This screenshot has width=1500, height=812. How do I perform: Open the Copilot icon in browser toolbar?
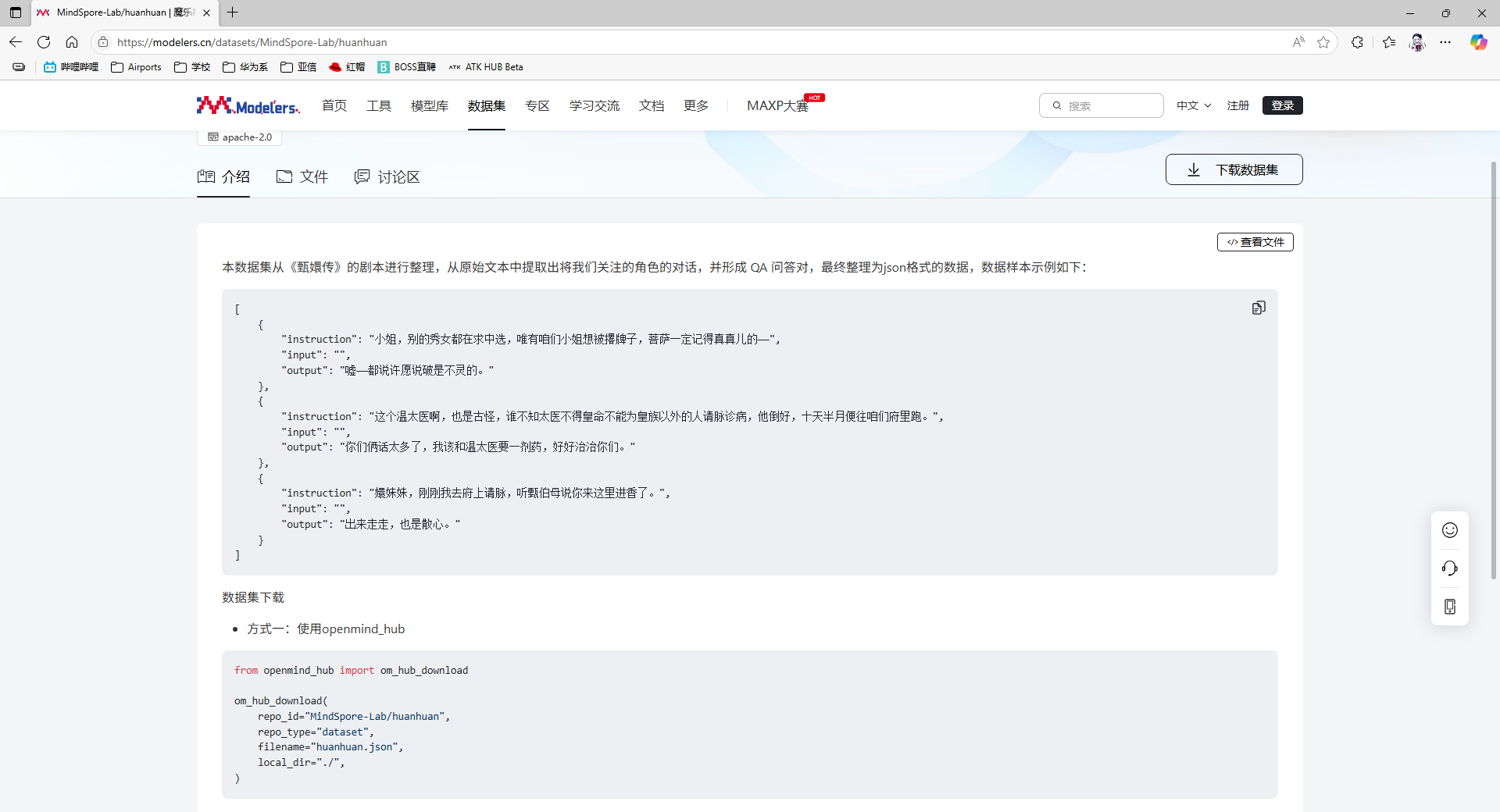(x=1478, y=42)
